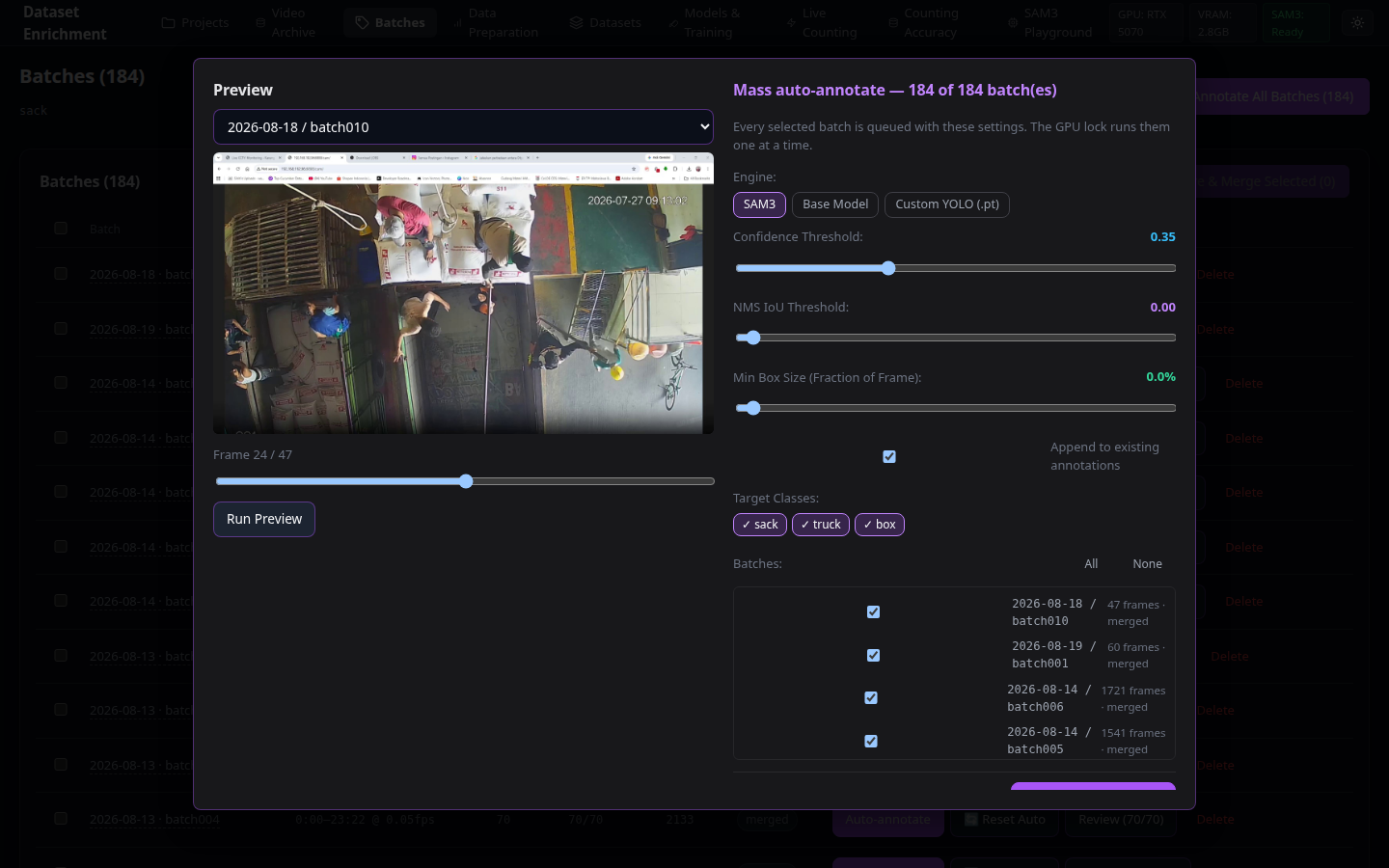
Task: Click the Data Preparation chart icon
Action: point(457,22)
